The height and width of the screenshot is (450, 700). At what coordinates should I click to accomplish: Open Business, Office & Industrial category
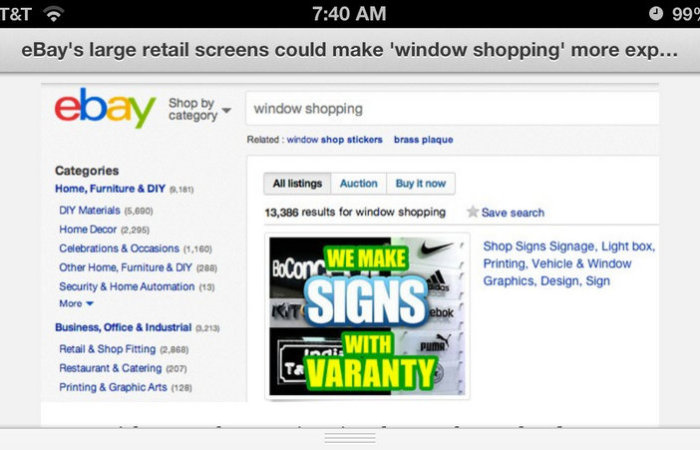click(x=123, y=327)
